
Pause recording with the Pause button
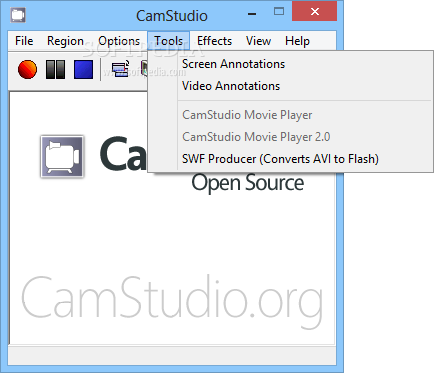55,69
